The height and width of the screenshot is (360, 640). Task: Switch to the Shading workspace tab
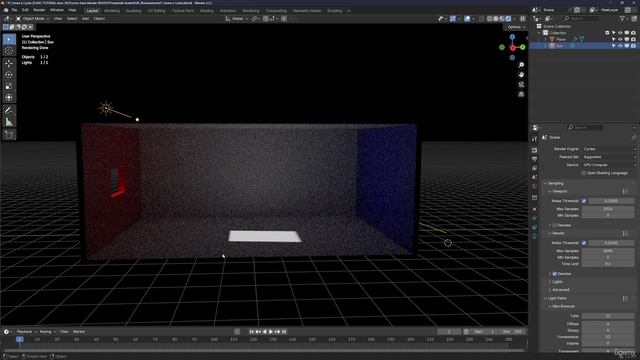[x=207, y=11]
